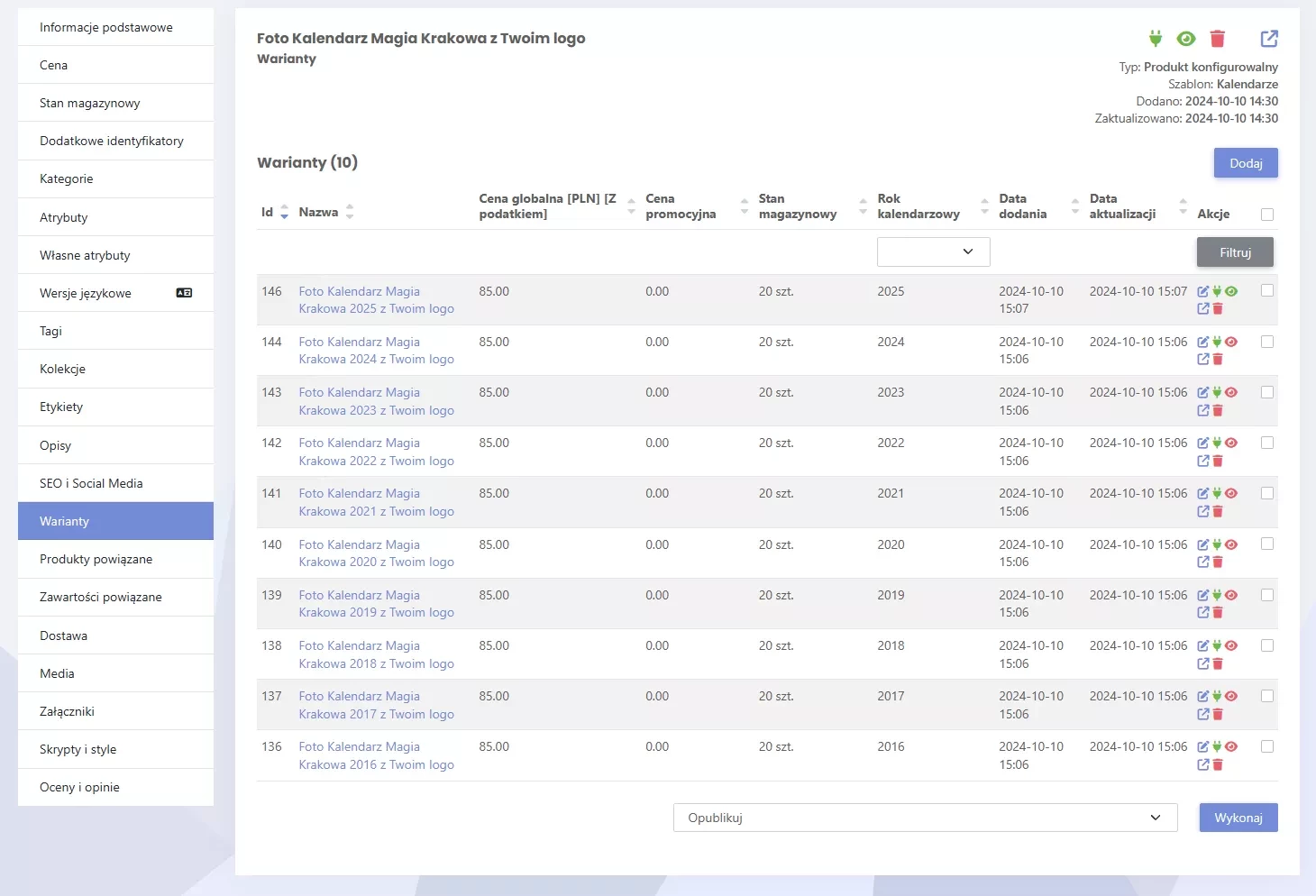
Task: Select Warianty in the sidebar
Action: (115, 521)
